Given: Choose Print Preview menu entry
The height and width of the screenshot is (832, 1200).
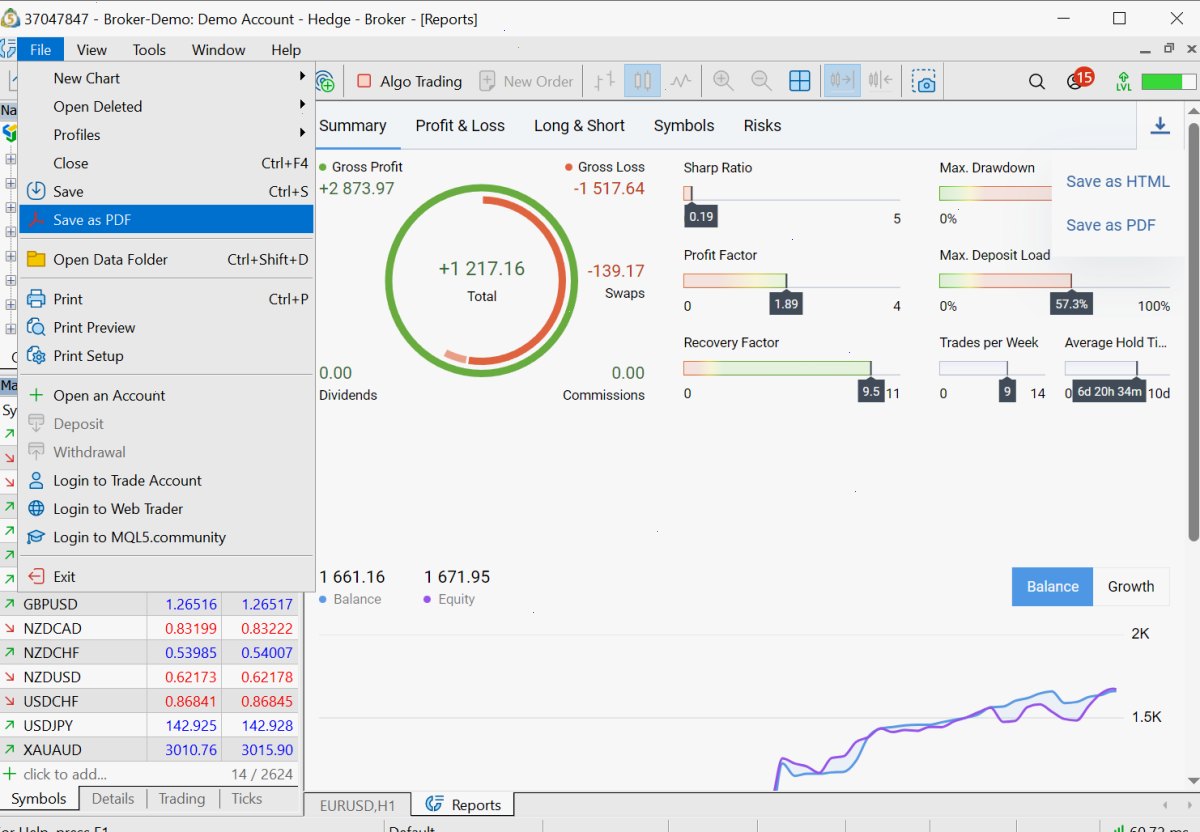Looking at the screenshot, I should (x=166, y=327).
